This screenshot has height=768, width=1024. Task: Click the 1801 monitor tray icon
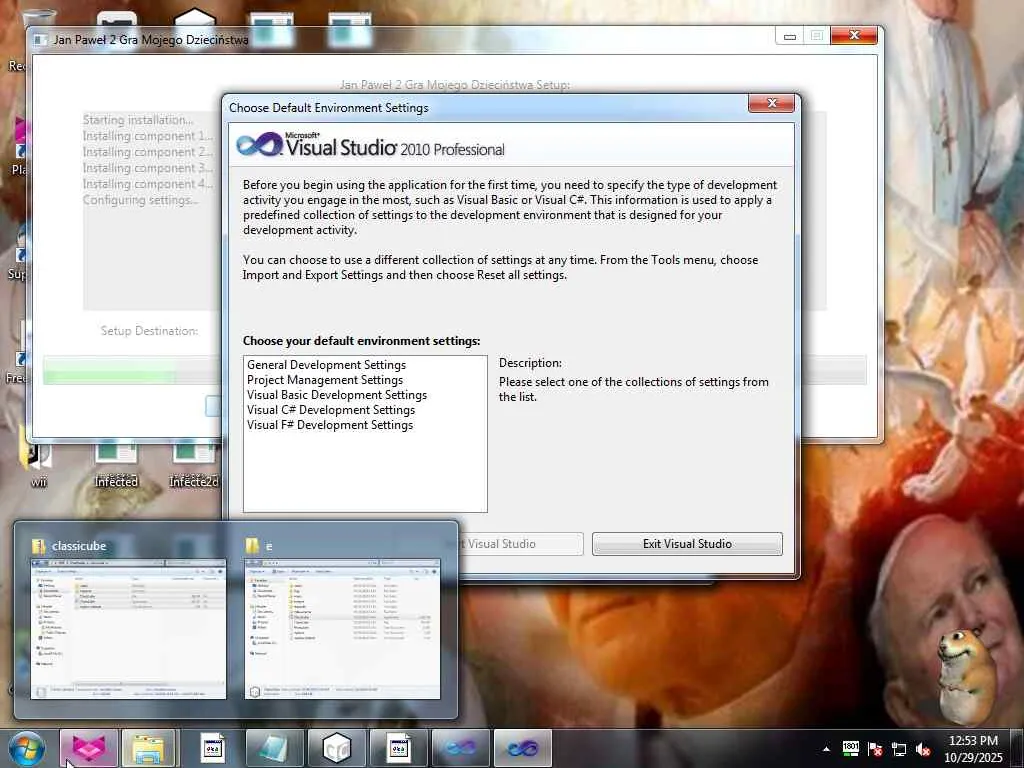click(x=850, y=748)
